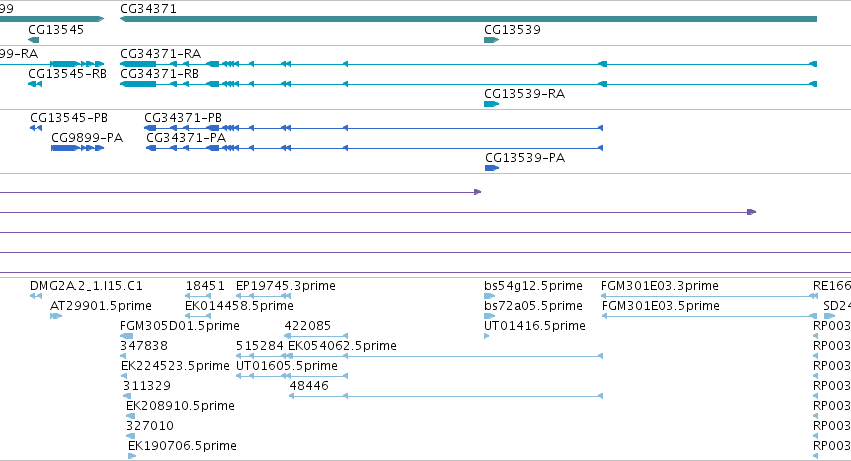
Task: Click the FGM305D01.5prime EST label
Action: point(180,326)
